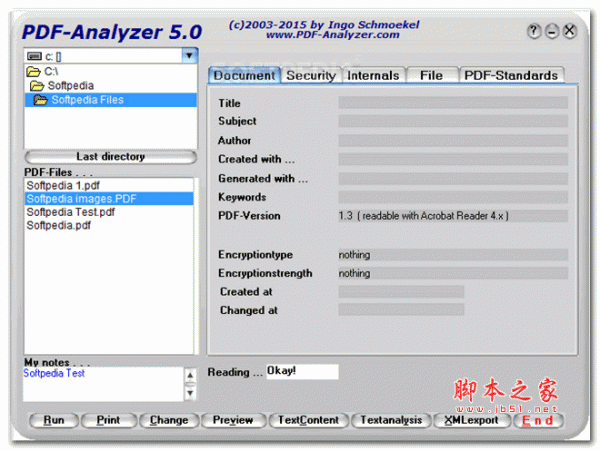Click the Preview button
600x451 pixels.
(233, 420)
